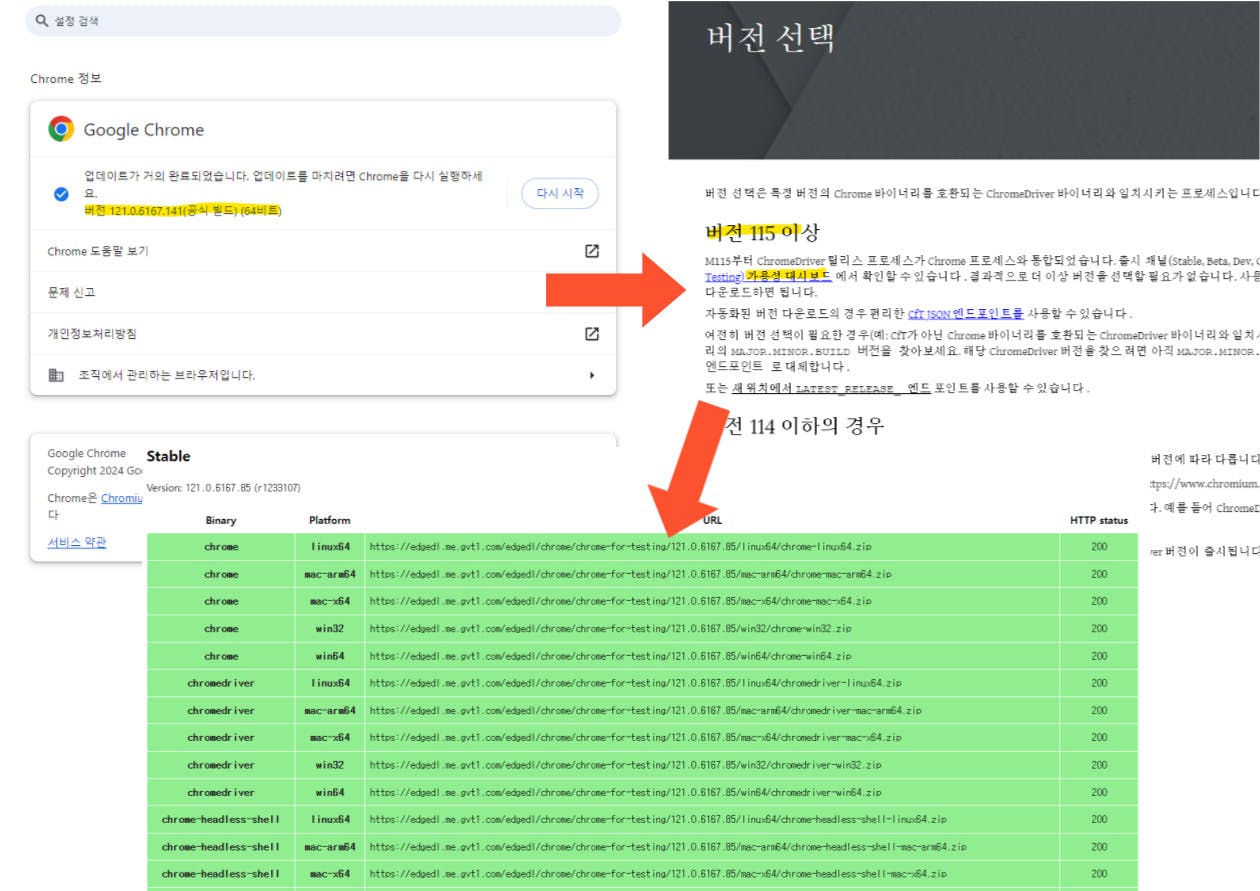Screen dimensions: 1260x891
Task: Click the 200 status in chromedriver win64 row
Action: (1099, 792)
